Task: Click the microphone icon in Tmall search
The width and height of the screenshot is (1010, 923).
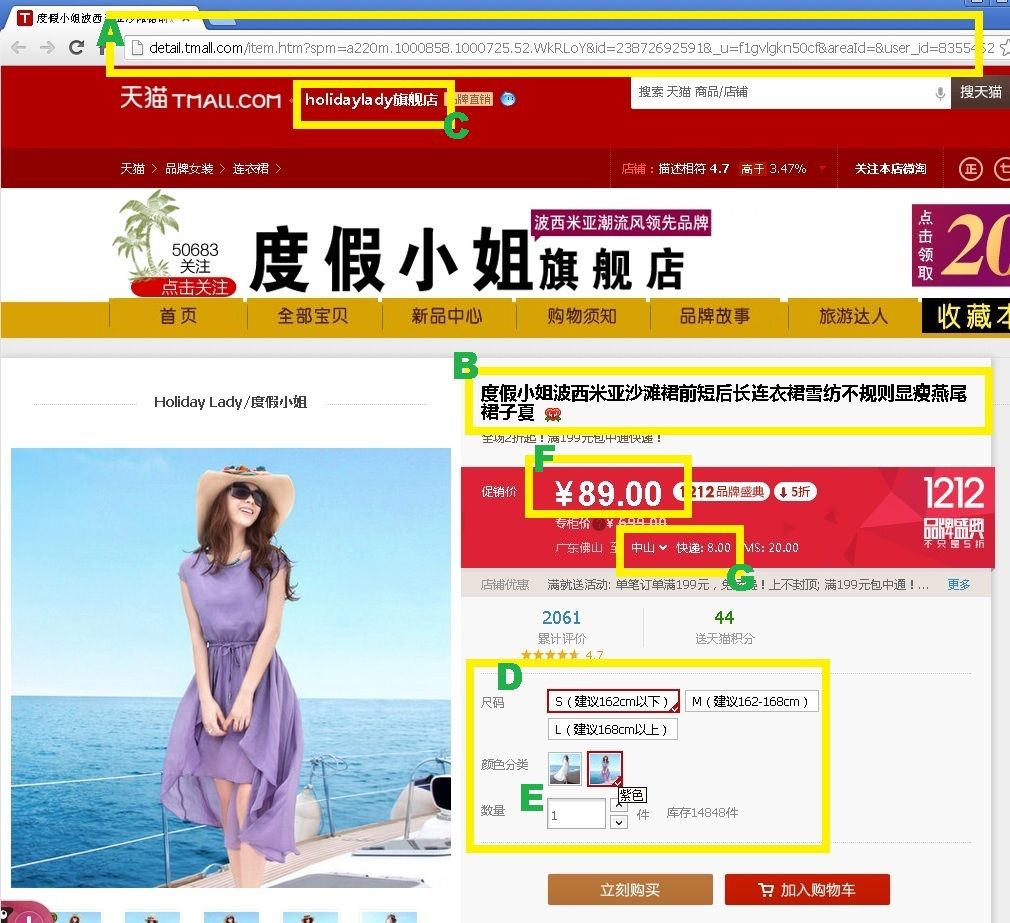Action: point(940,93)
